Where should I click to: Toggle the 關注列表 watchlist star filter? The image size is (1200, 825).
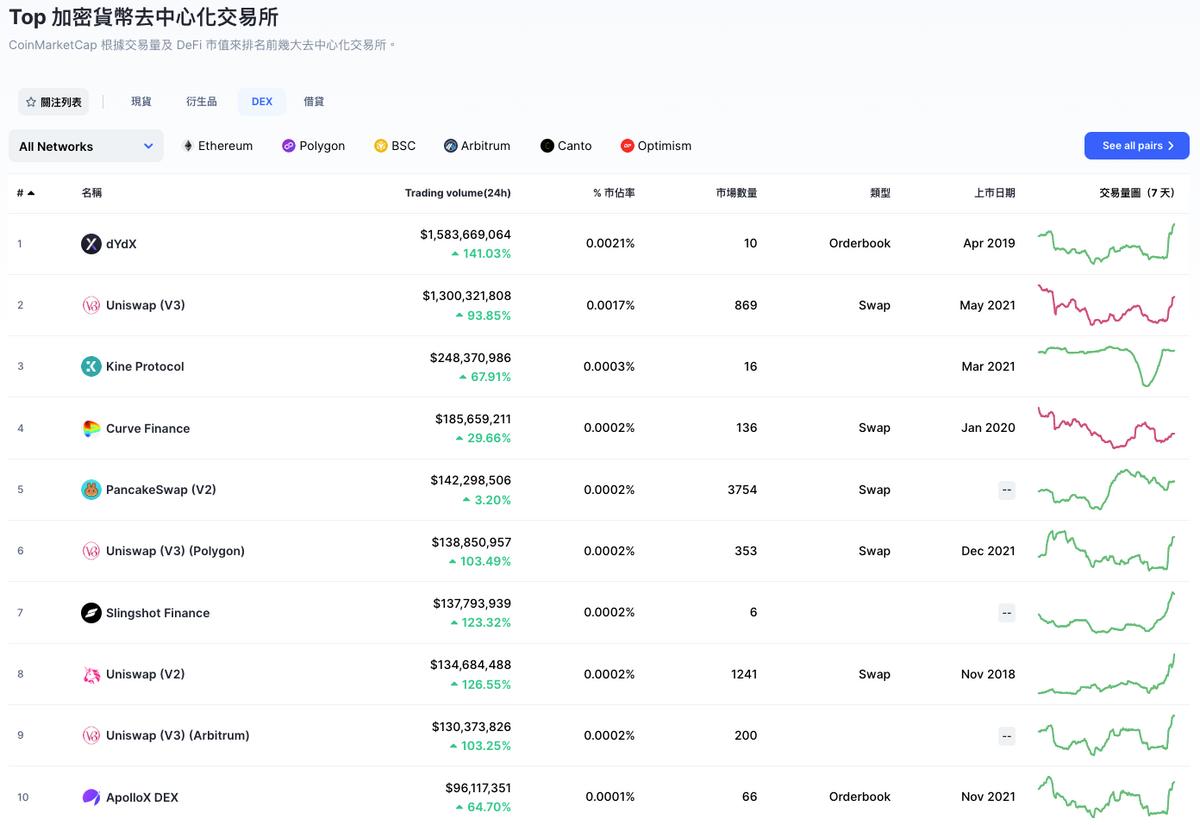click(x=54, y=102)
